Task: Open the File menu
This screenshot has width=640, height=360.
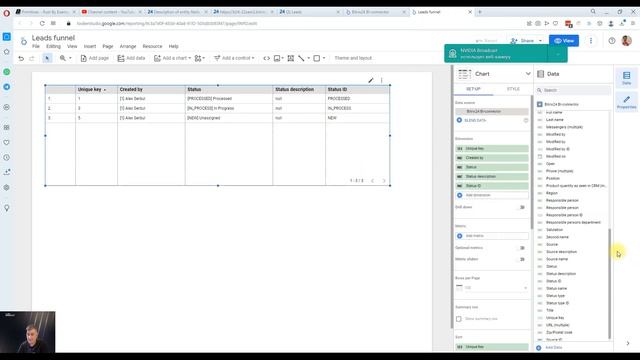Action: [36, 47]
